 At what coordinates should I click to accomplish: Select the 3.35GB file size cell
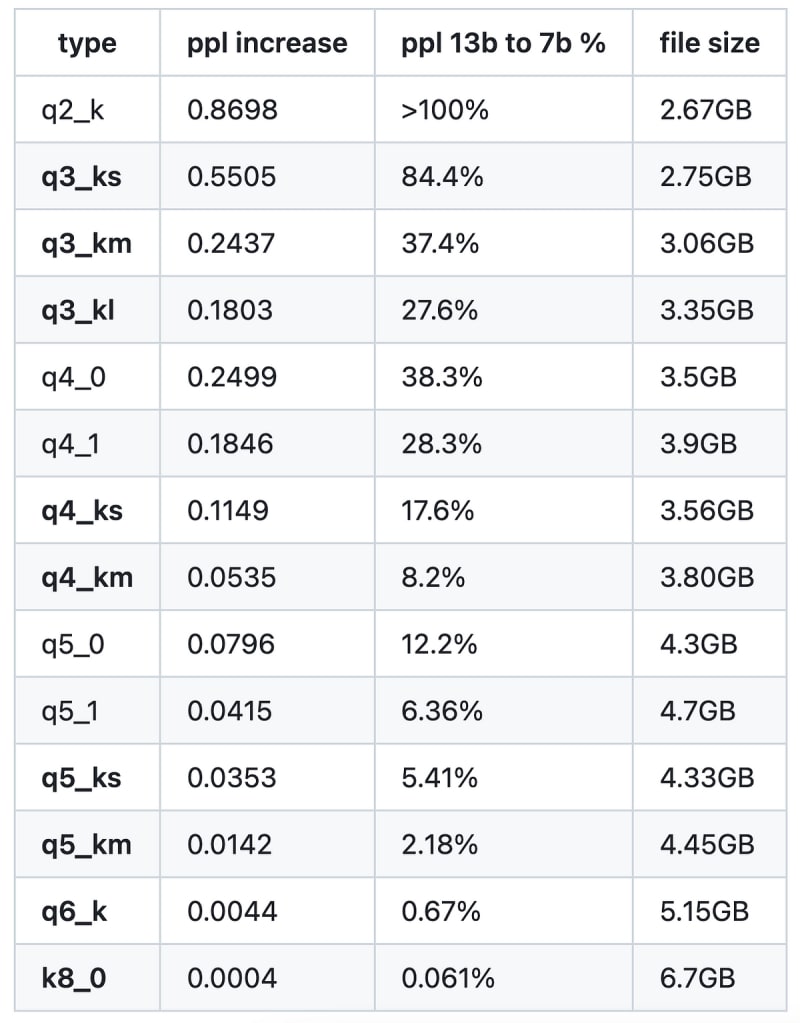(x=706, y=310)
